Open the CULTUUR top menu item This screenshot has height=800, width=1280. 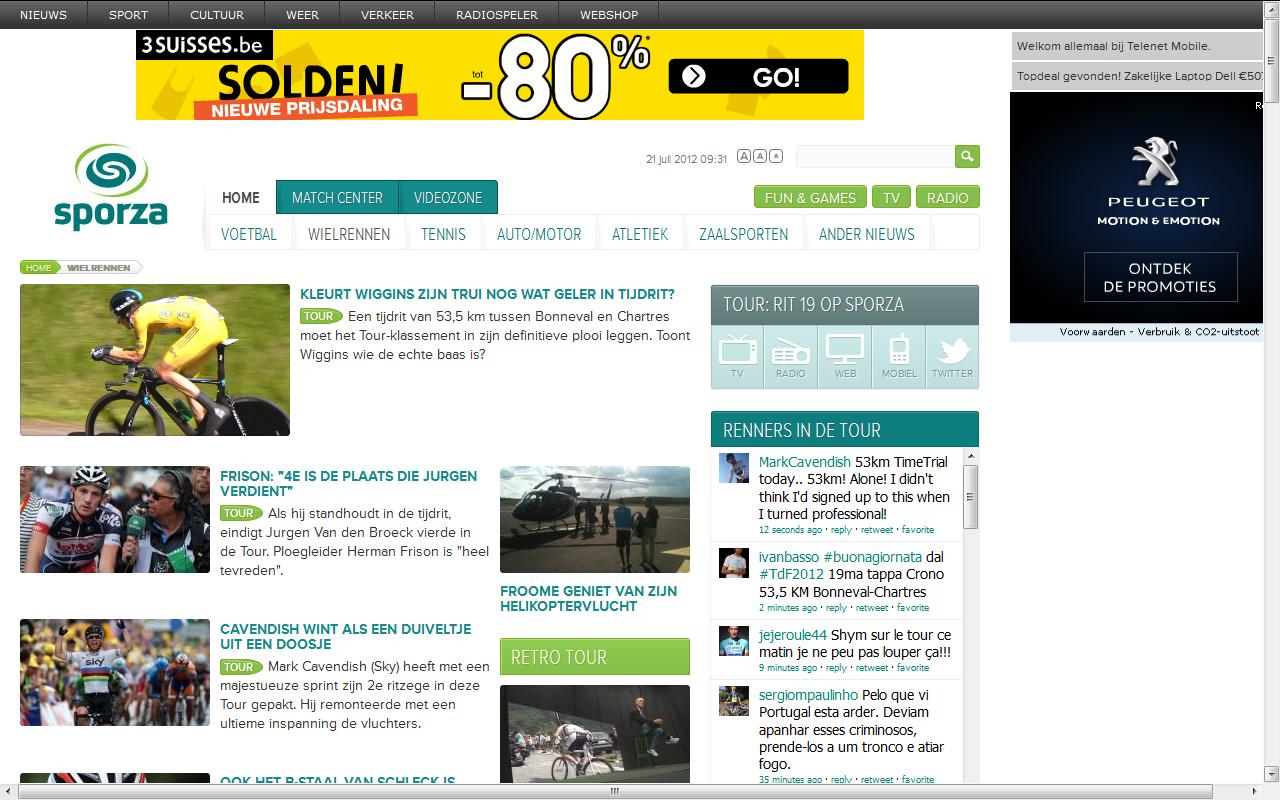pyautogui.click(x=219, y=14)
